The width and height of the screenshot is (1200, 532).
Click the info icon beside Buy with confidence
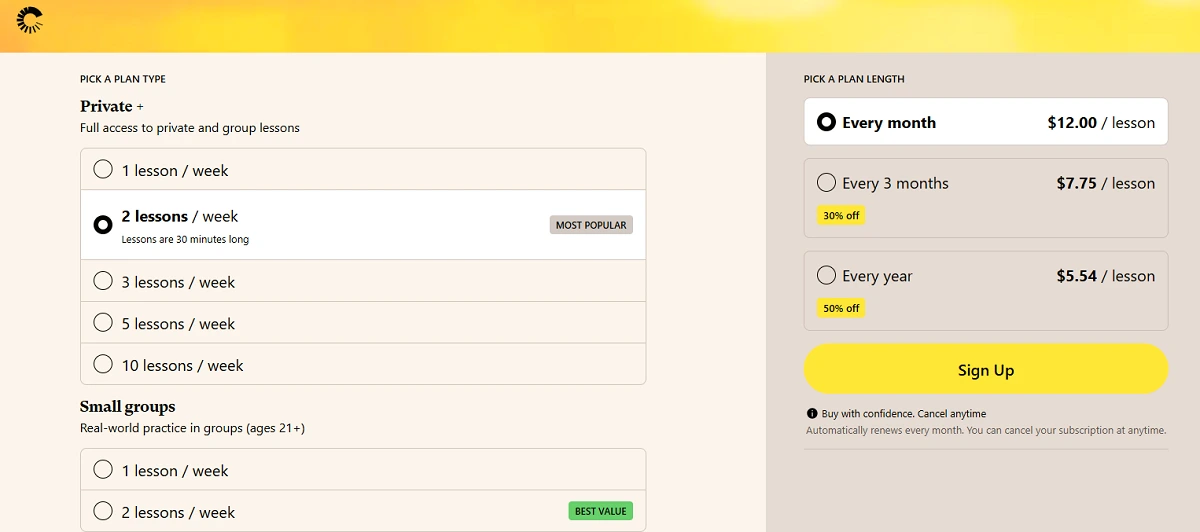[x=812, y=414]
